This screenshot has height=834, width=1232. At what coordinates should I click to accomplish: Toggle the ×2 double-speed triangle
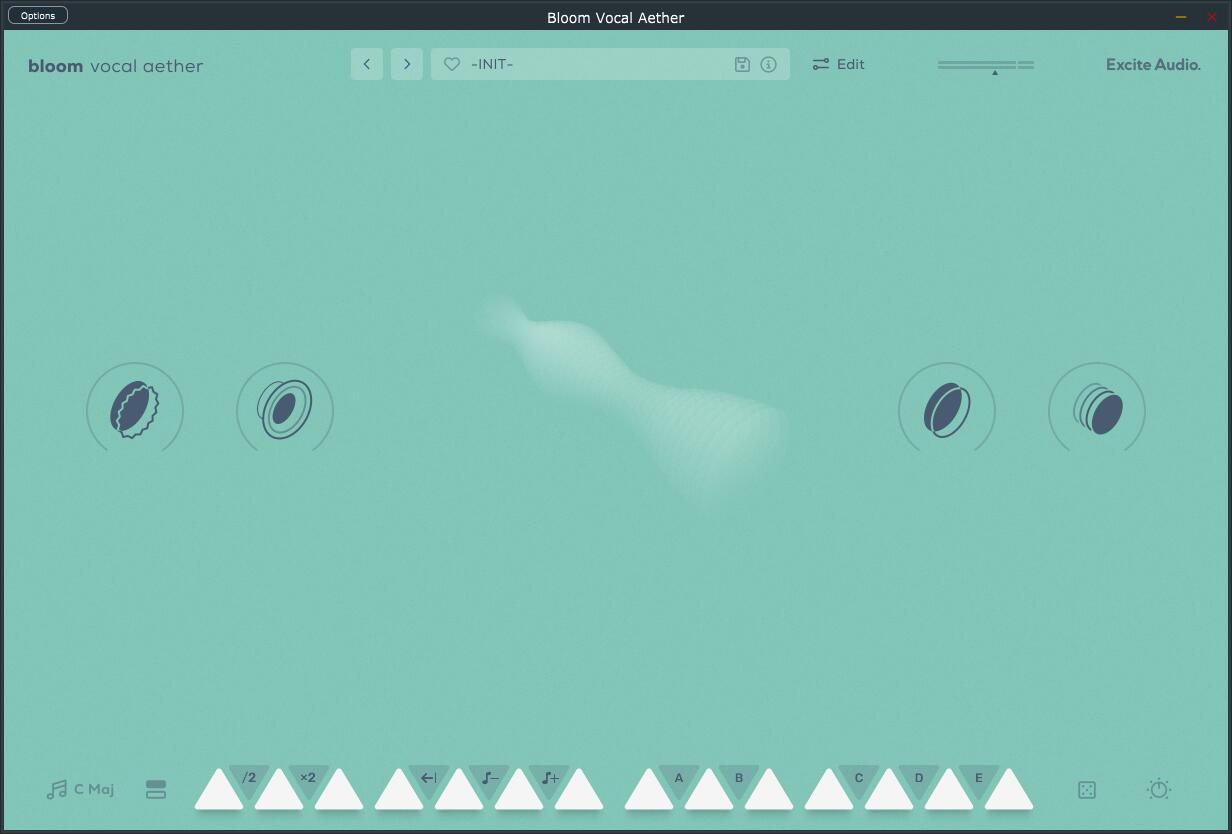pyautogui.click(x=310, y=775)
